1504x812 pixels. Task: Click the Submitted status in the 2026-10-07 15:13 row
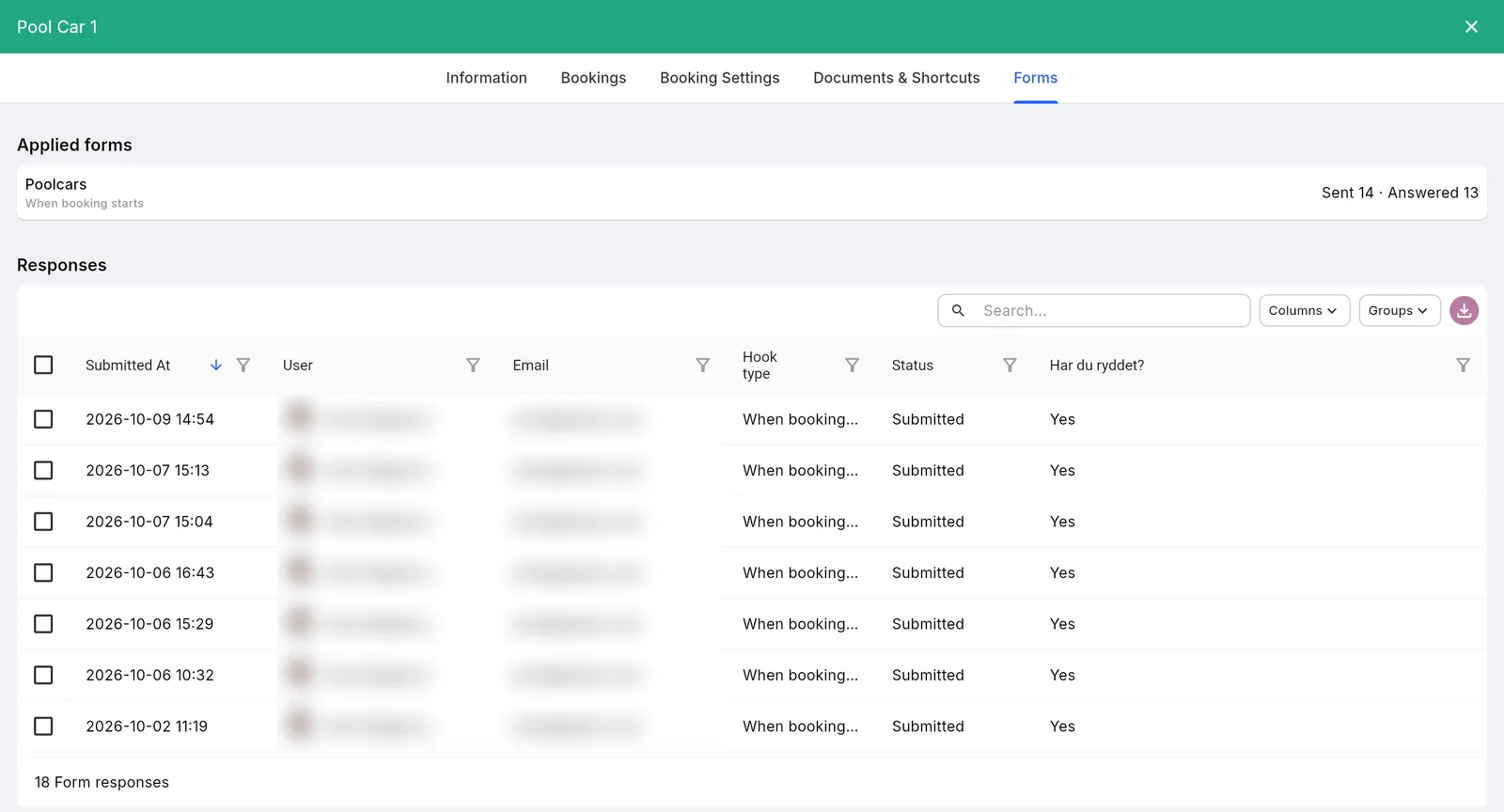coord(928,470)
